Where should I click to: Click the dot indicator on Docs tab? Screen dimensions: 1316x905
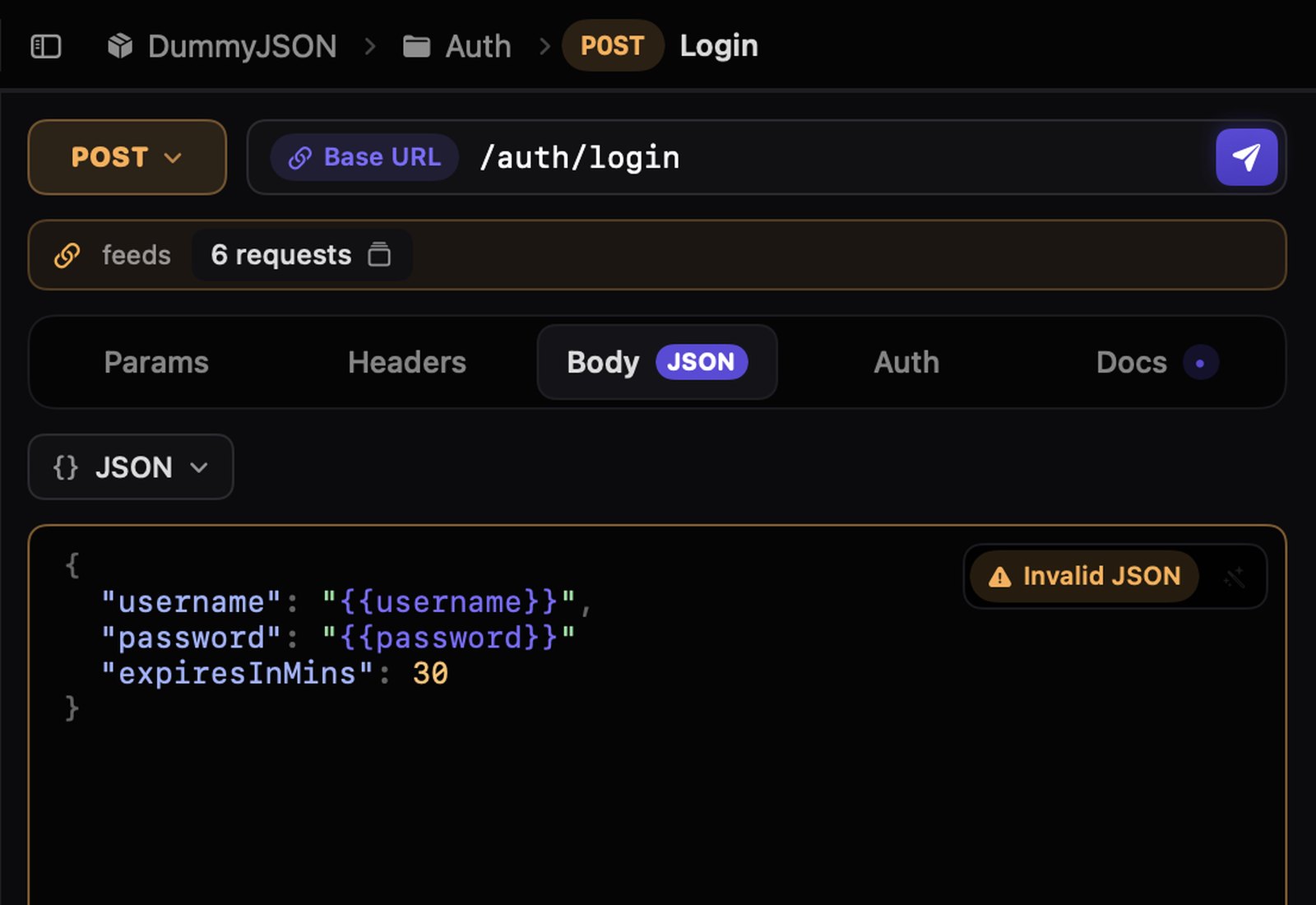1200,363
